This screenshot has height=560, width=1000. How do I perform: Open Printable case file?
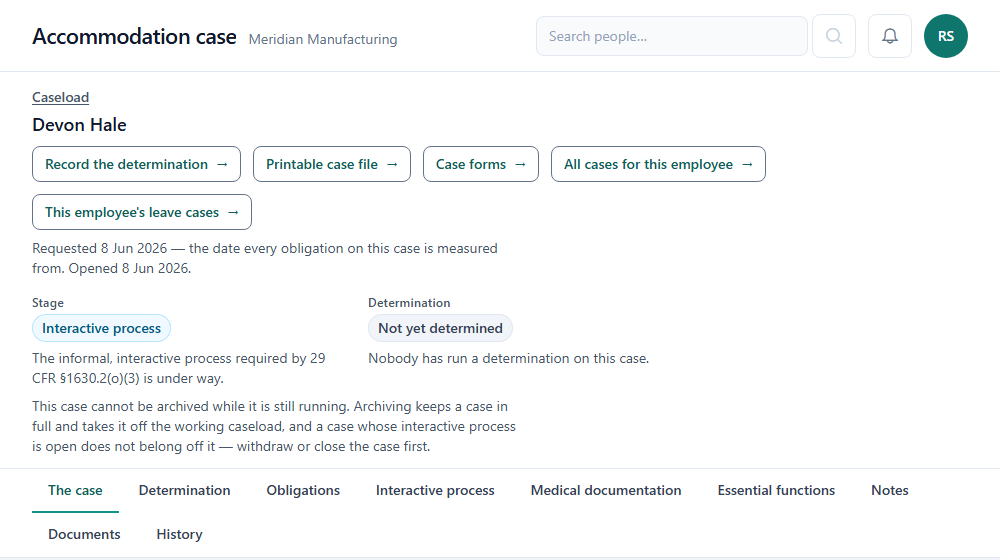[332, 165]
